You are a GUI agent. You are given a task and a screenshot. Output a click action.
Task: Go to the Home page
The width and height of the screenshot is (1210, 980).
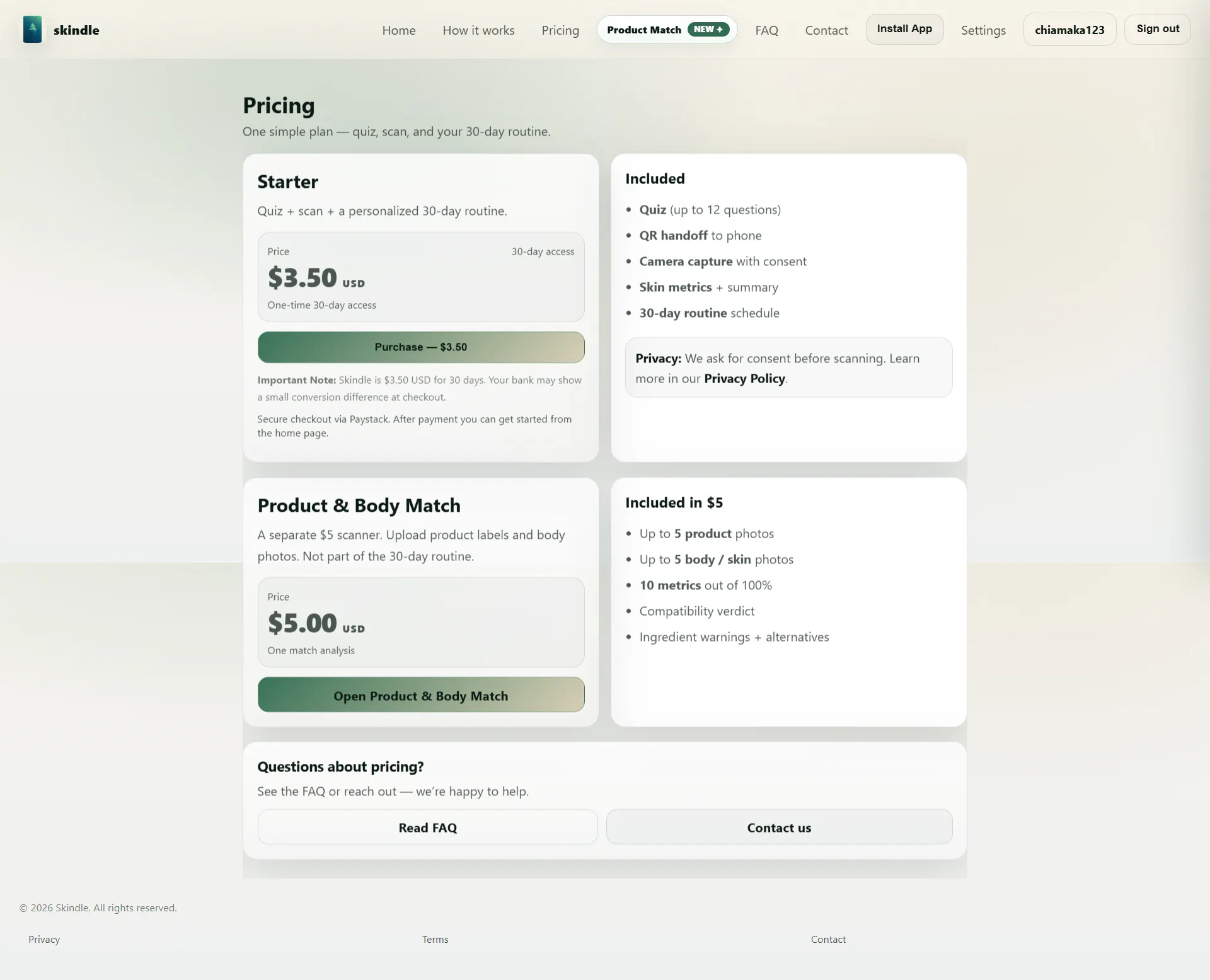click(399, 30)
